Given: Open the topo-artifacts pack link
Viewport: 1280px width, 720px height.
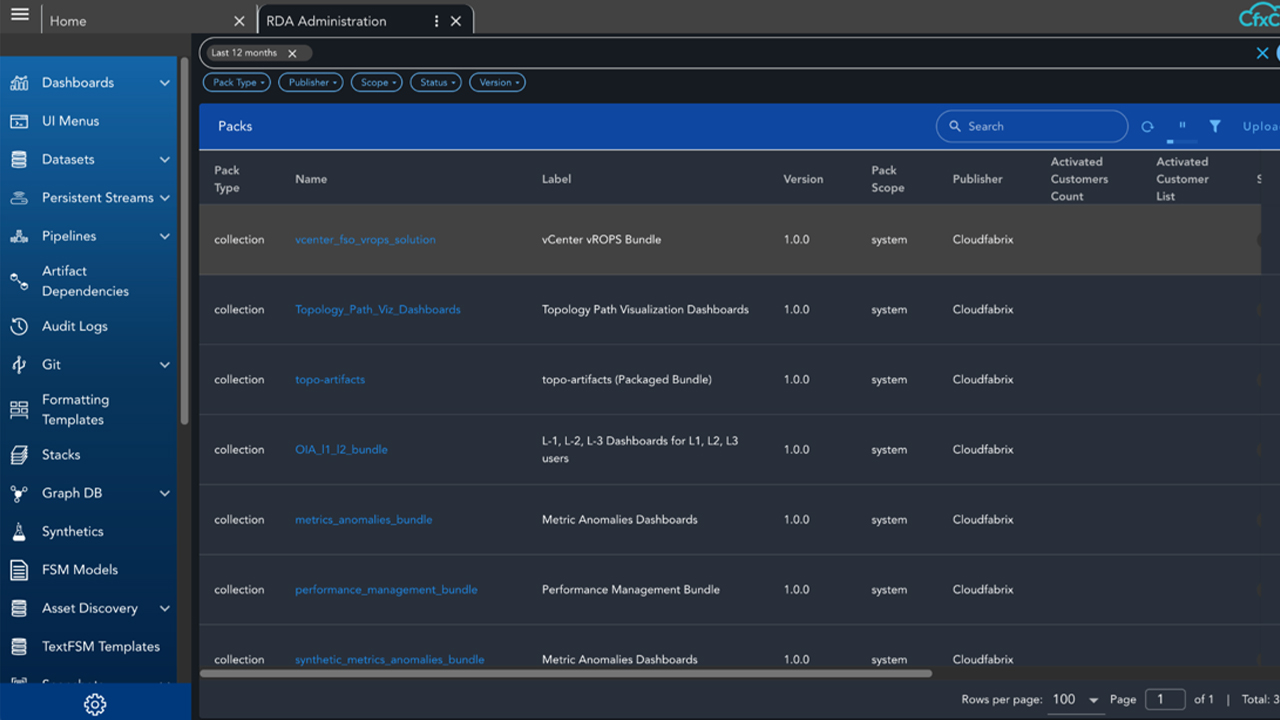Looking at the screenshot, I should pos(330,380).
